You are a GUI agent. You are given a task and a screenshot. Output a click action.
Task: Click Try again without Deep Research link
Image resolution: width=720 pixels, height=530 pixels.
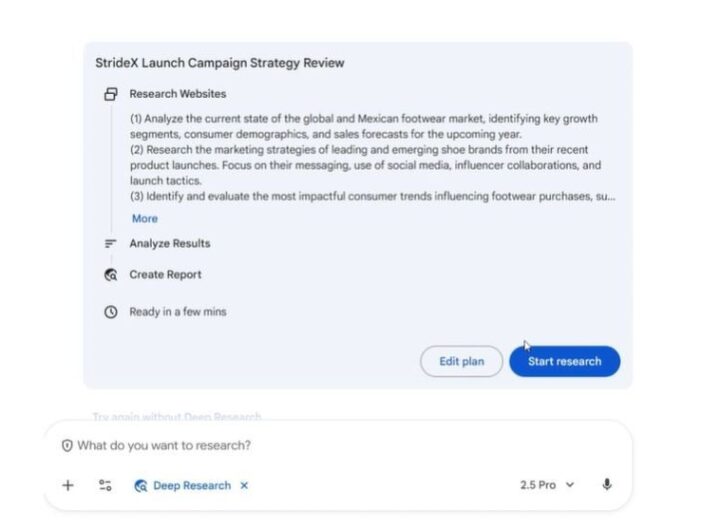click(177, 416)
